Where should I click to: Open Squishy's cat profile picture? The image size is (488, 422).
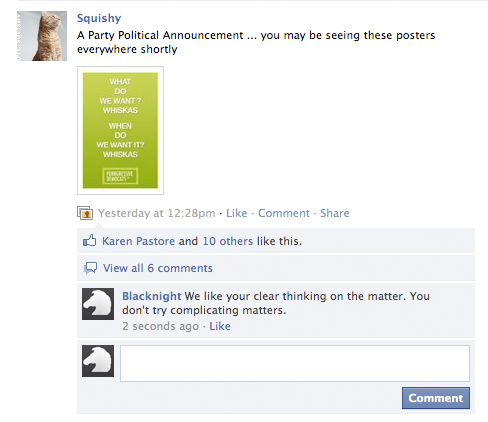pos(42,36)
